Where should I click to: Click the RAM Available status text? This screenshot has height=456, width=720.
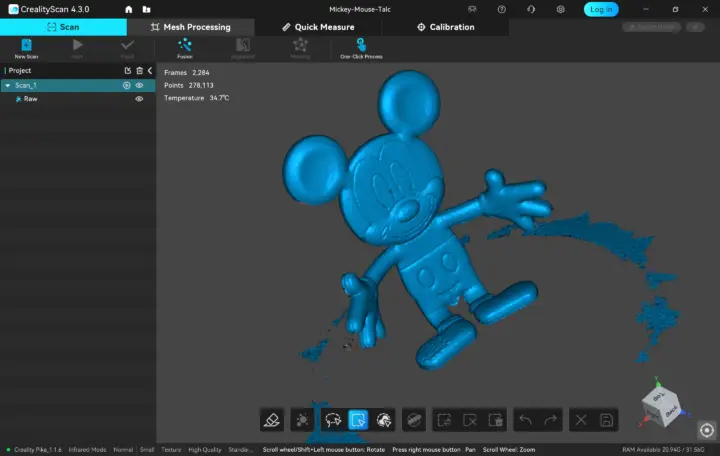pos(663,450)
